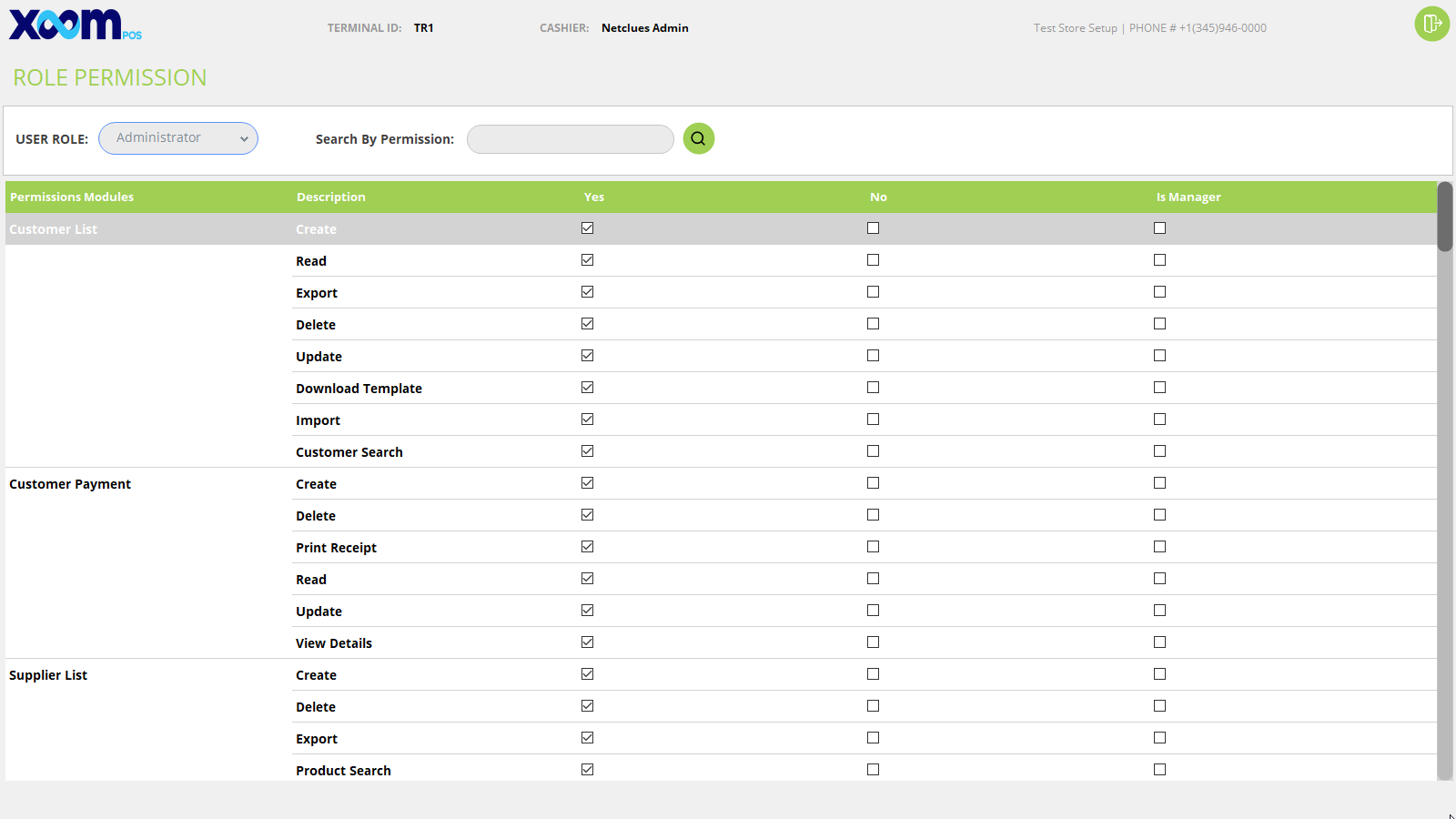This screenshot has height=819, width=1456.
Task: Uncheck Yes for Supplier List Product Search
Action: pos(588,770)
